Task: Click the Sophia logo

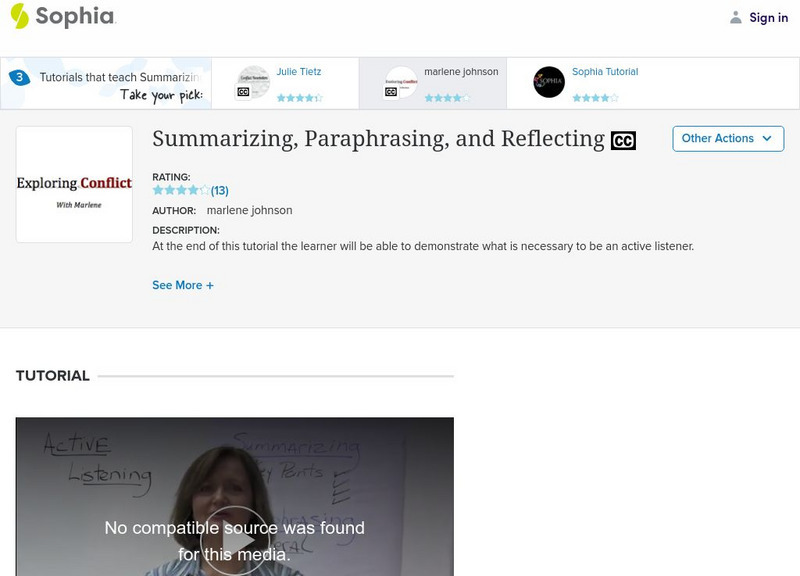Action: pos(63,16)
